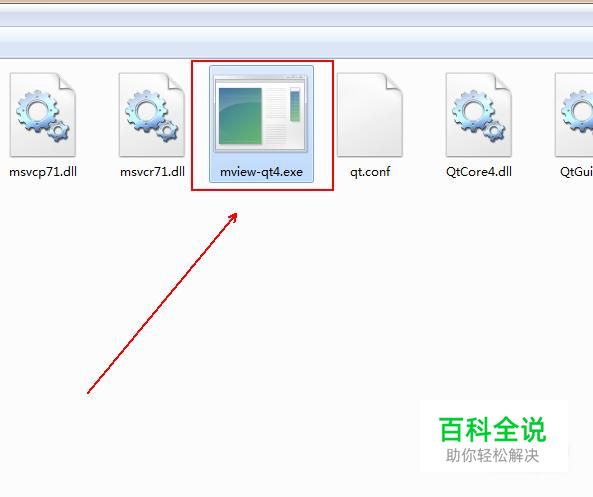Image resolution: width=593 pixels, height=497 pixels.
Task: Click the green panel inside the mview-qt4 icon
Action: pos(240,116)
